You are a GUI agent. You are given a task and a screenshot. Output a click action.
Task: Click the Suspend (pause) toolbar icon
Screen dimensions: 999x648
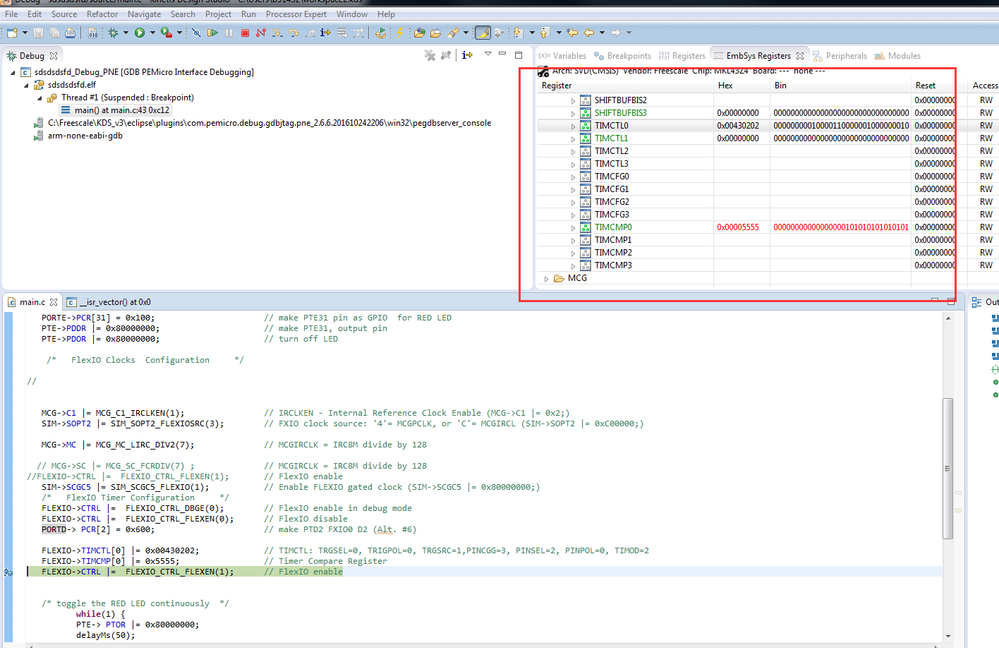(229, 33)
